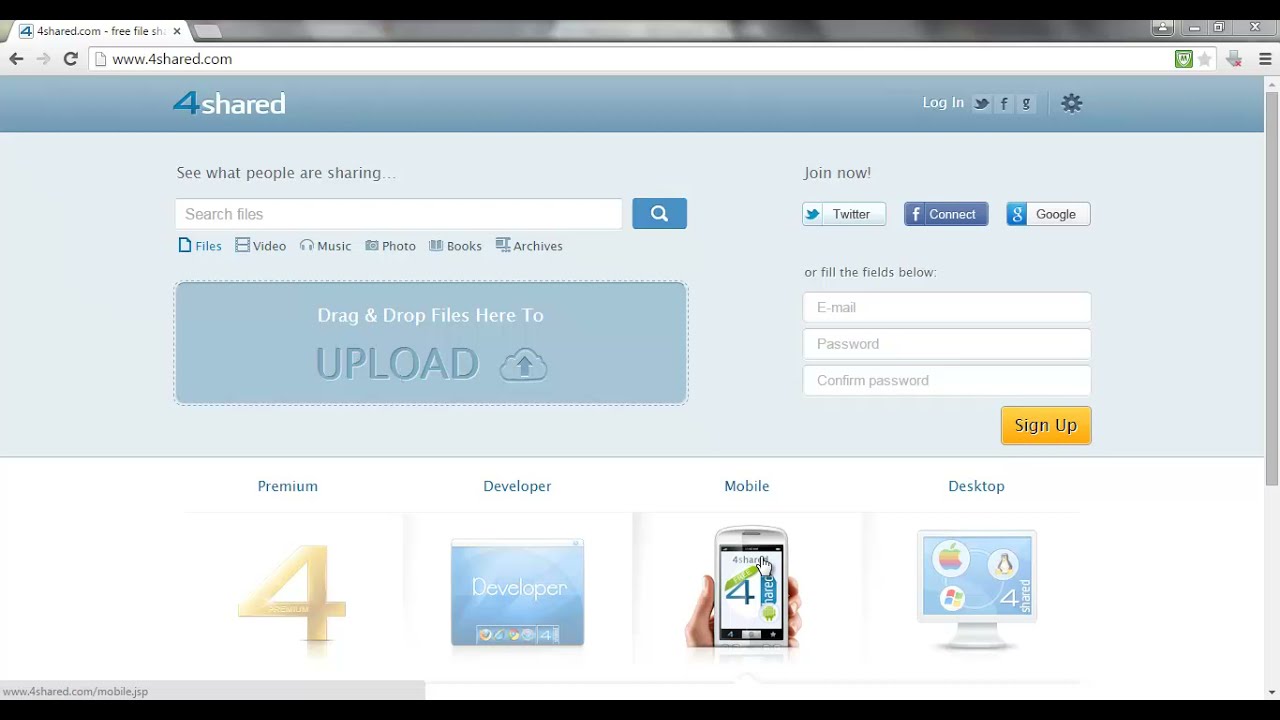
Task: Open the Desktop monitor image
Action: click(977, 590)
